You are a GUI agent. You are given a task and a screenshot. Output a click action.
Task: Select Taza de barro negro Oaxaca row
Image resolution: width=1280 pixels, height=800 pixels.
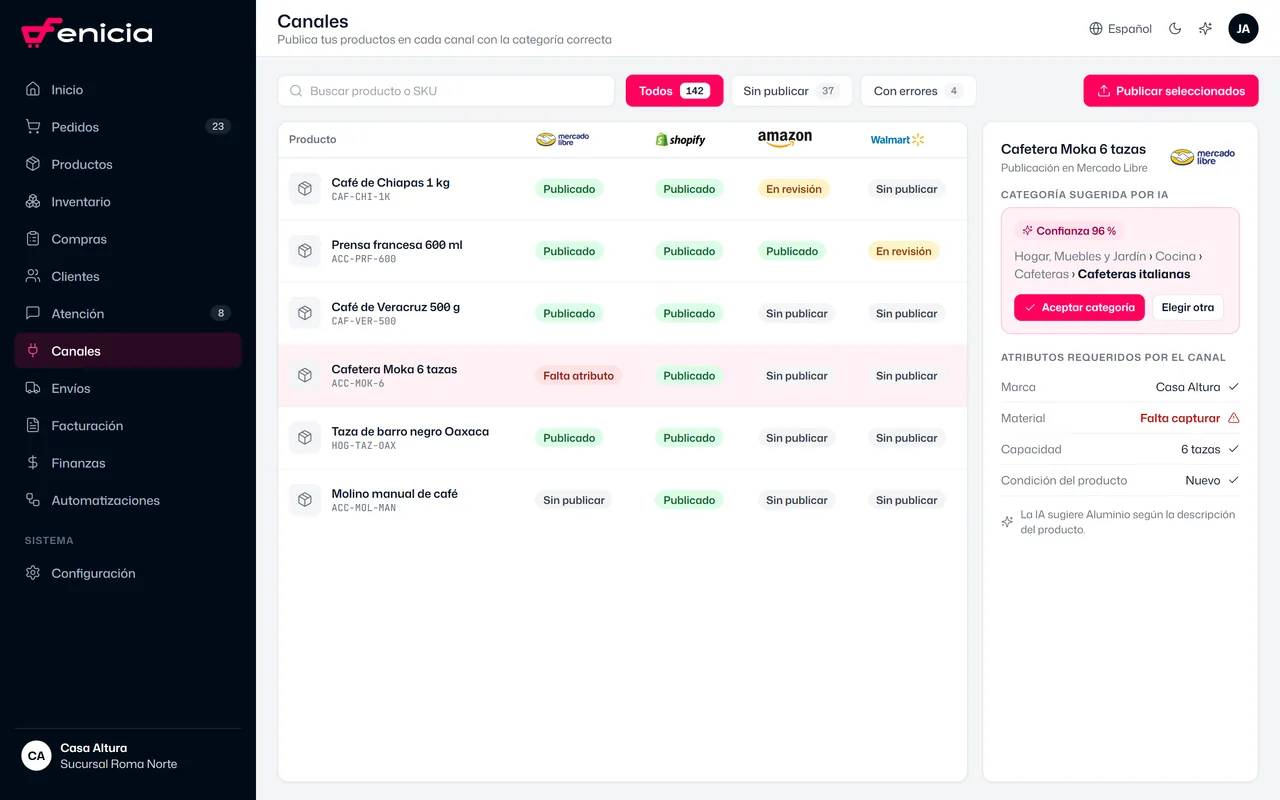click(622, 438)
